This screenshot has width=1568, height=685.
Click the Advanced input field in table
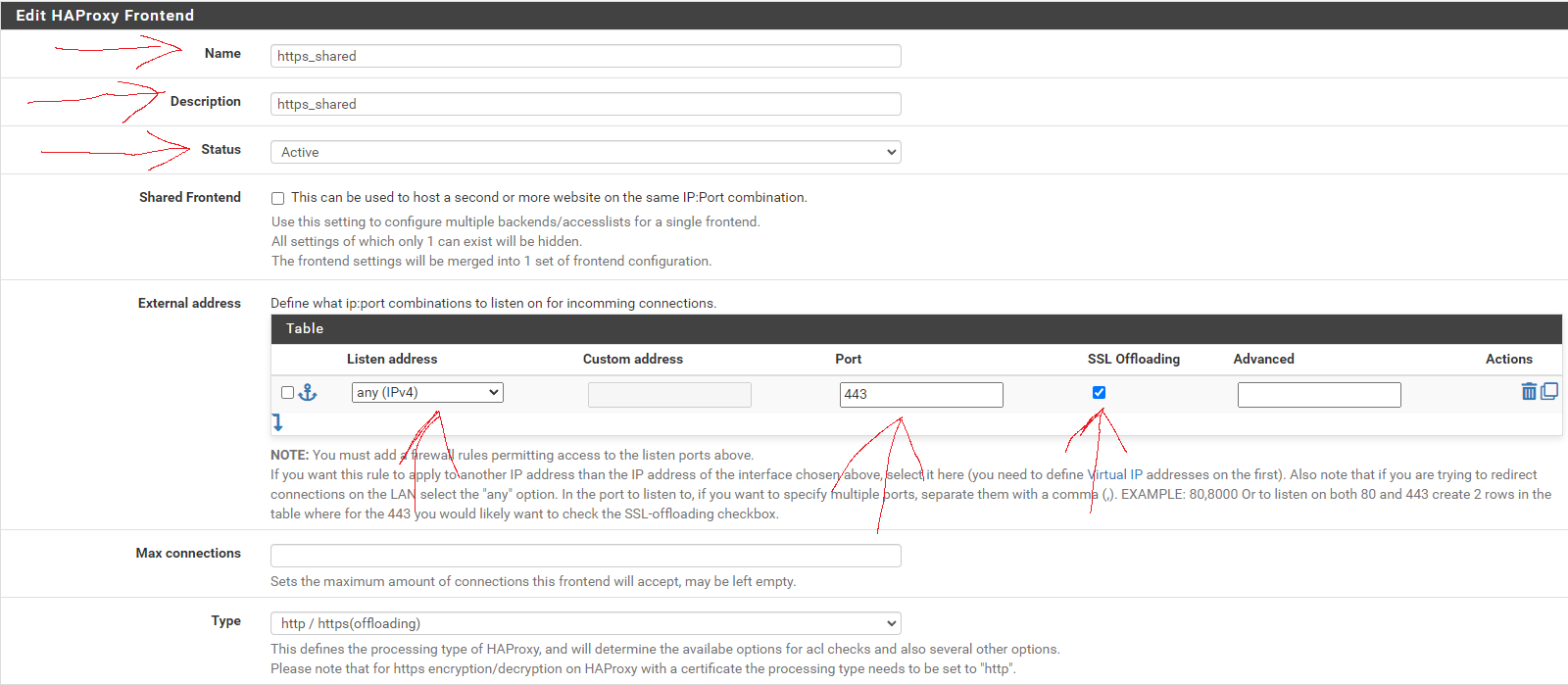[x=1319, y=394]
